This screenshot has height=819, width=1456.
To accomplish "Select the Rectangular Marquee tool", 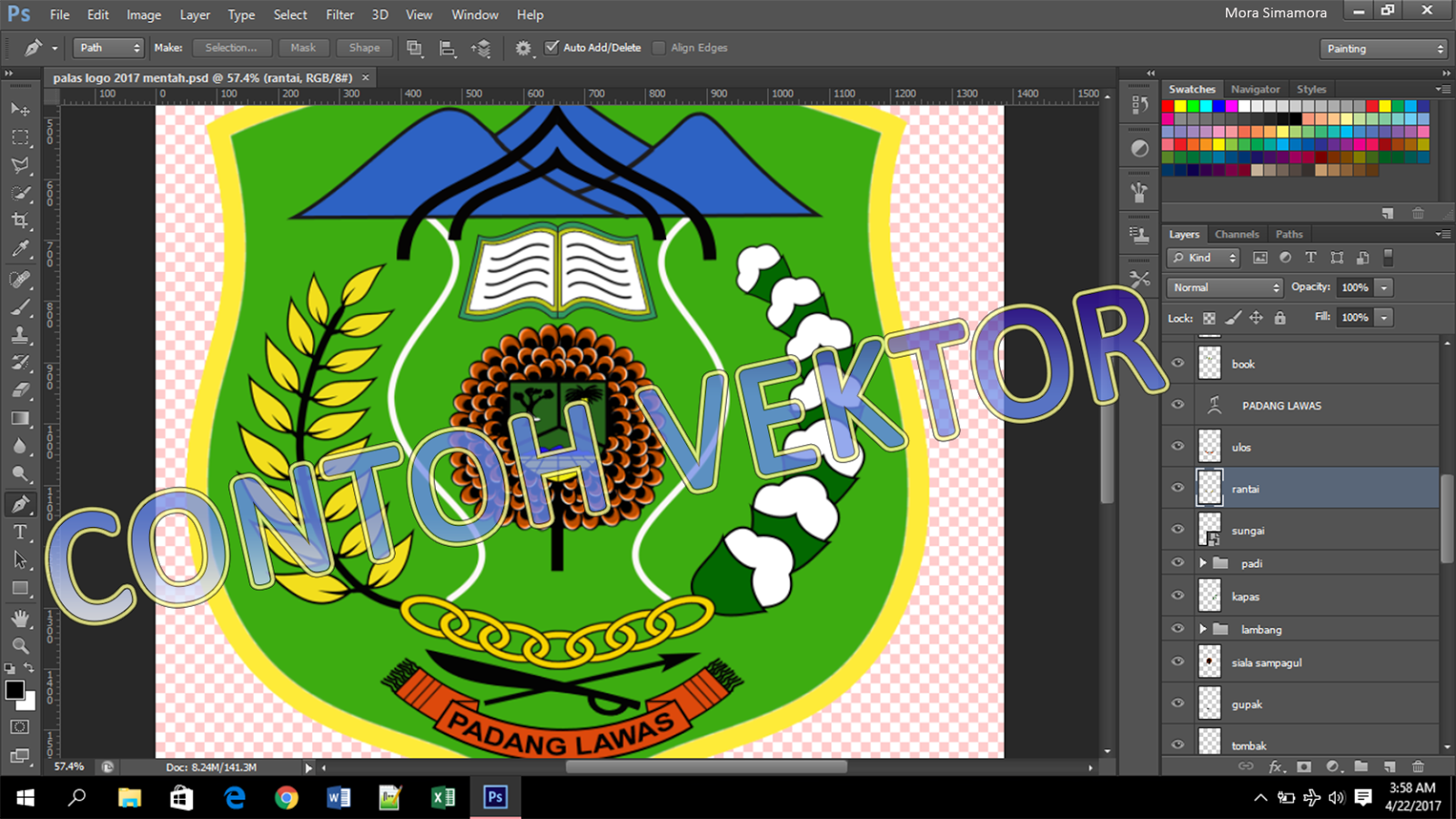I will (20, 137).
